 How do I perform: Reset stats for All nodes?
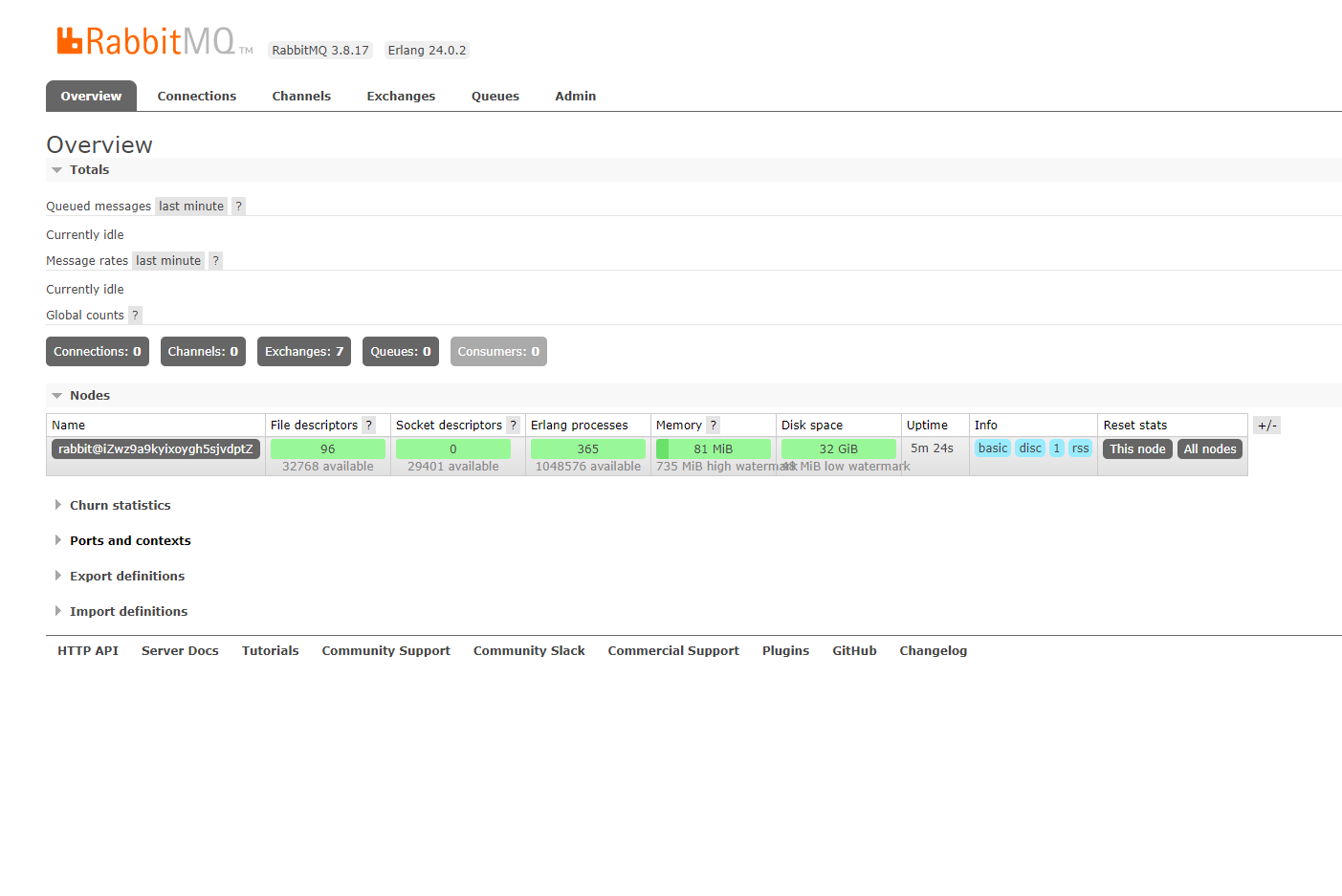1210,449
